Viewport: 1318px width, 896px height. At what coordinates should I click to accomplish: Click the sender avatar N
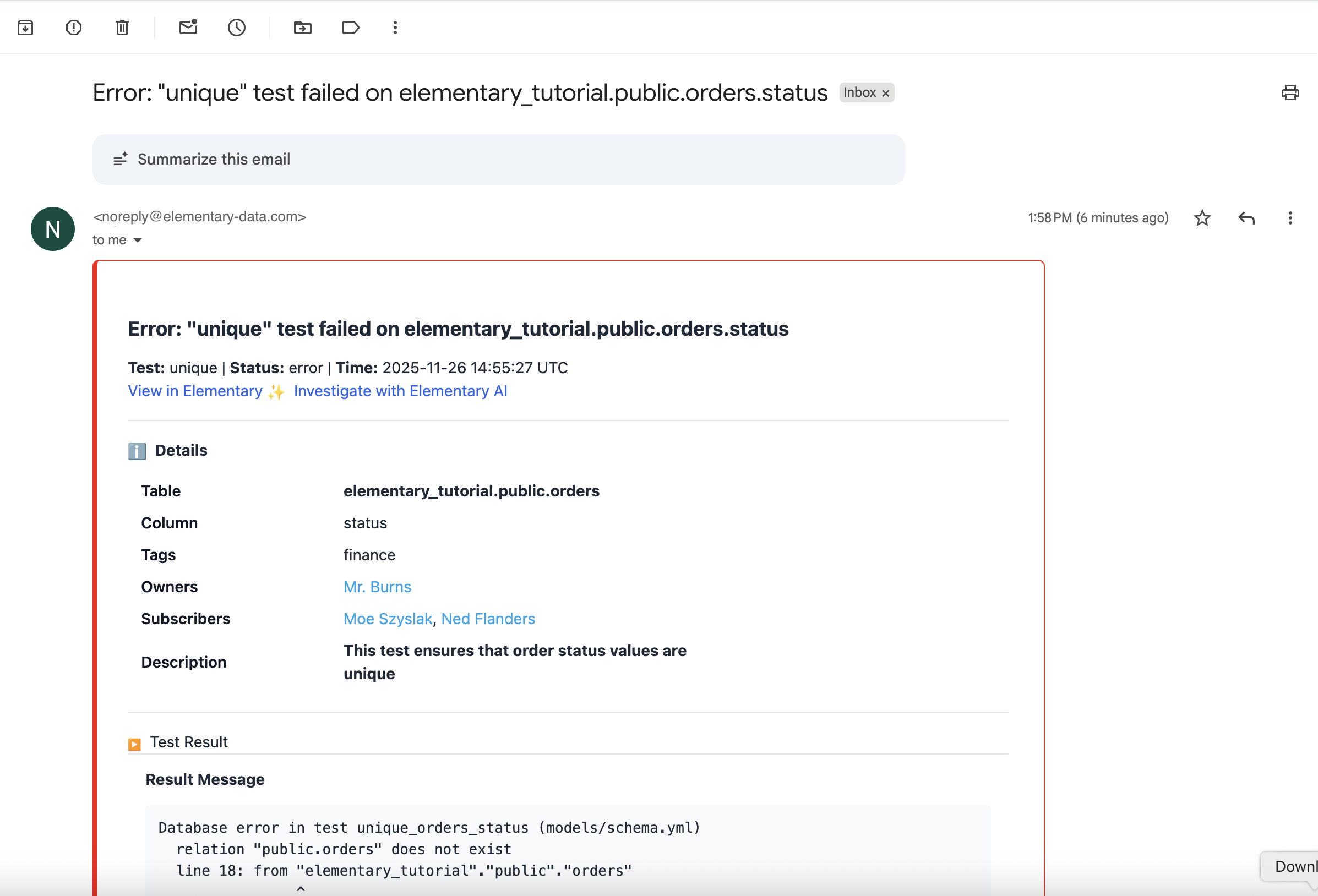coord(52,228)
